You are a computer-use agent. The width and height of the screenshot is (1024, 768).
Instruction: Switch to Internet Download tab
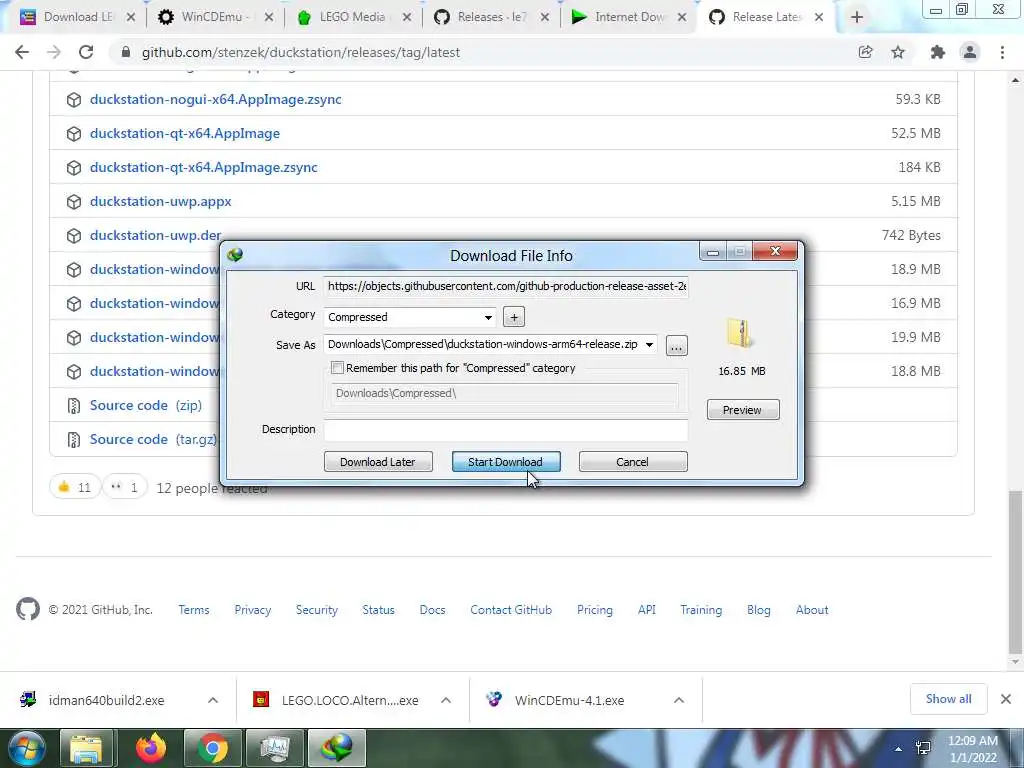click(628, 17)
